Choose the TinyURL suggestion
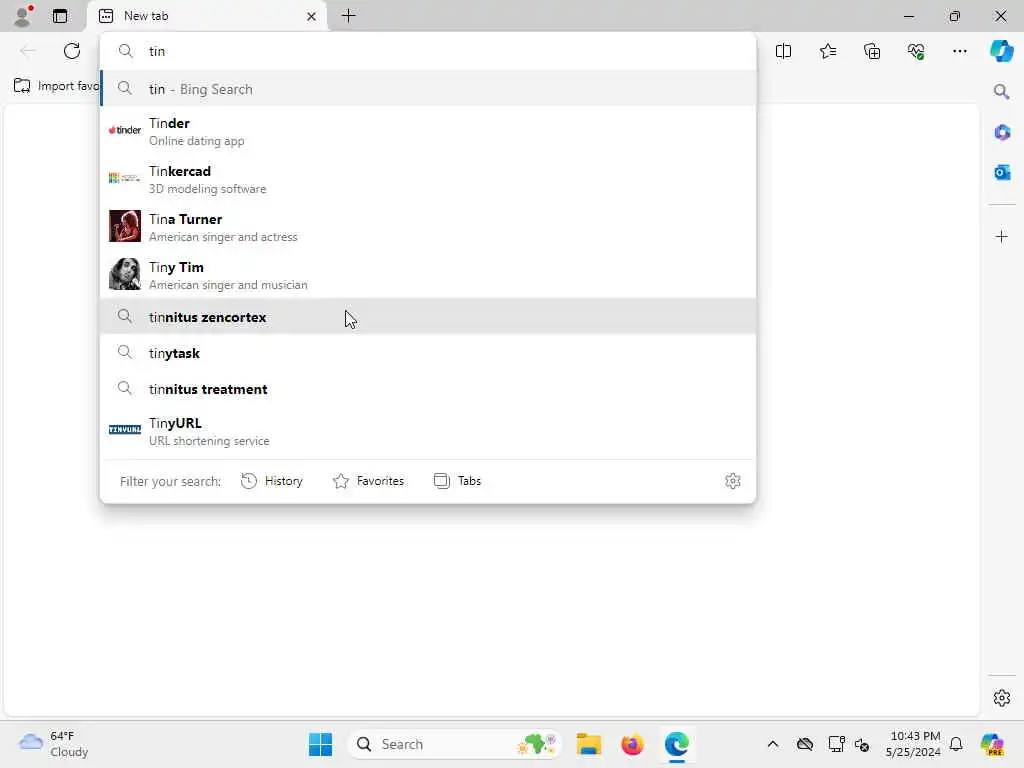Image resolution: width=1024 pixels, height=768 pixels. click(x=428, y=431)
